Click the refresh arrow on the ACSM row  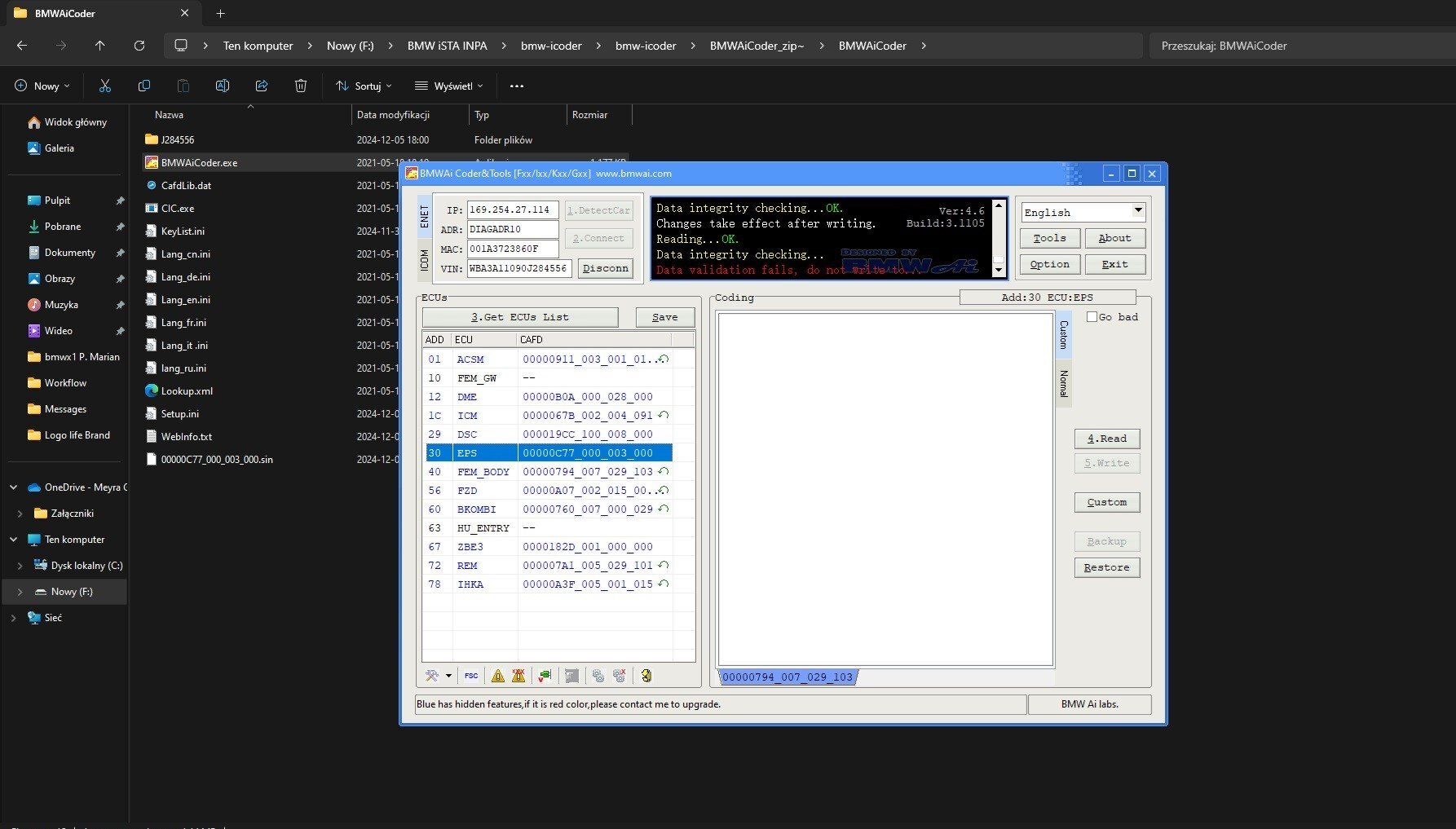point(664,359)
